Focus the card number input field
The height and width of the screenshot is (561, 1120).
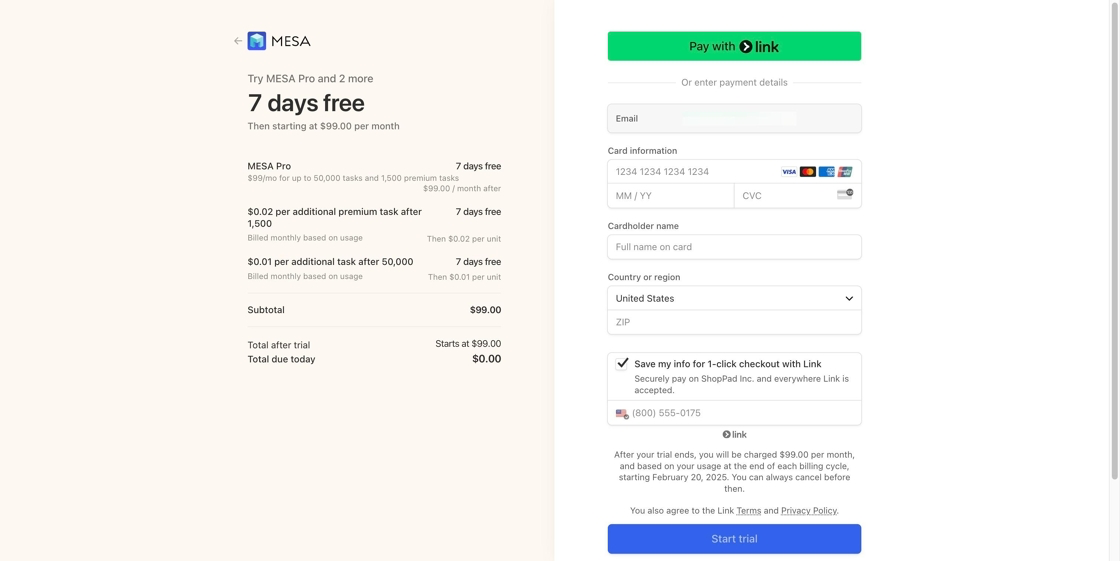point(690,172)
